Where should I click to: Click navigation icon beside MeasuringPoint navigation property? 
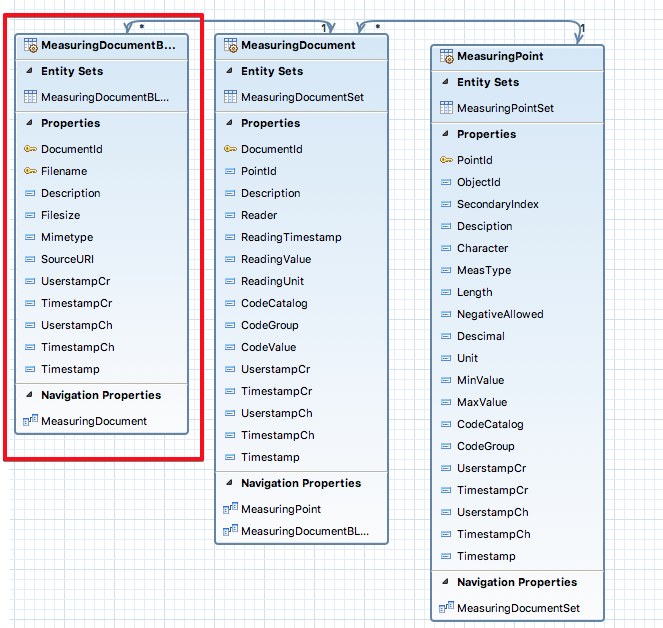pyautogui.click(x=230, y=509)
